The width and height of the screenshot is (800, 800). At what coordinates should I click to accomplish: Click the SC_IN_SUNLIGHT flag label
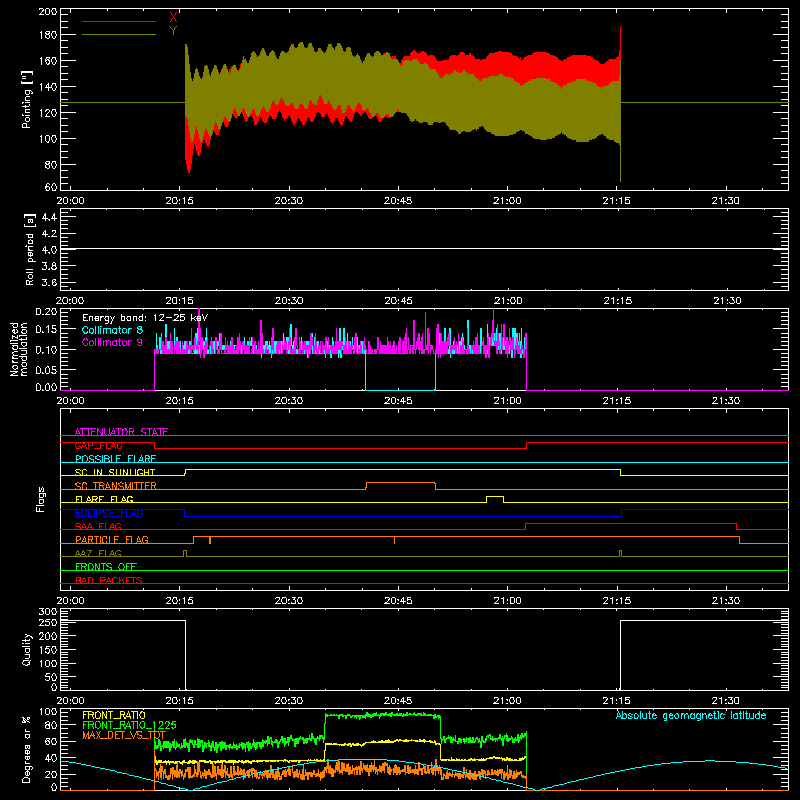[115, 472]
